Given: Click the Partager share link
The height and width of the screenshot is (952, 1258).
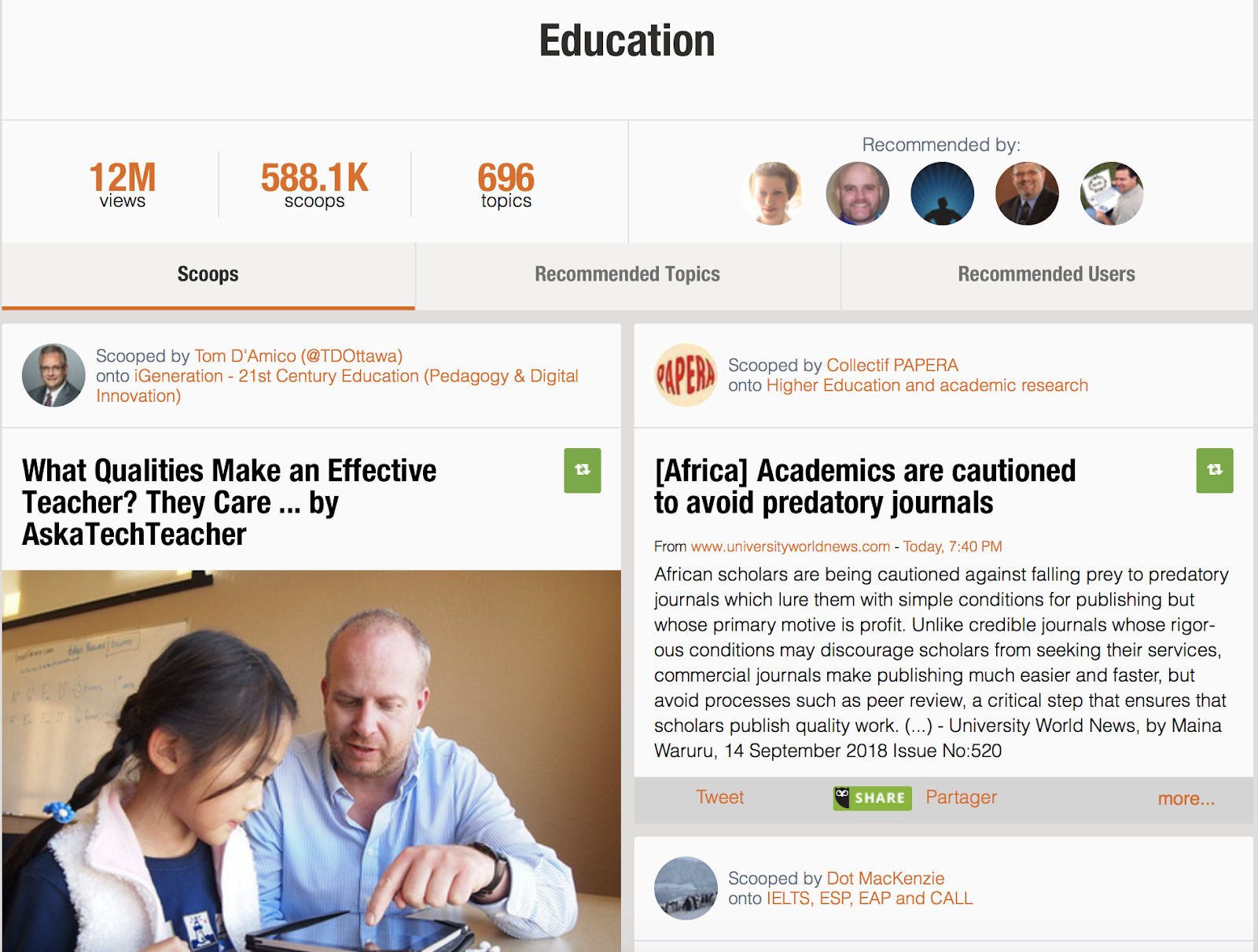Looking at the screenshot, I should pyautogui.click(x=961, y=797).
